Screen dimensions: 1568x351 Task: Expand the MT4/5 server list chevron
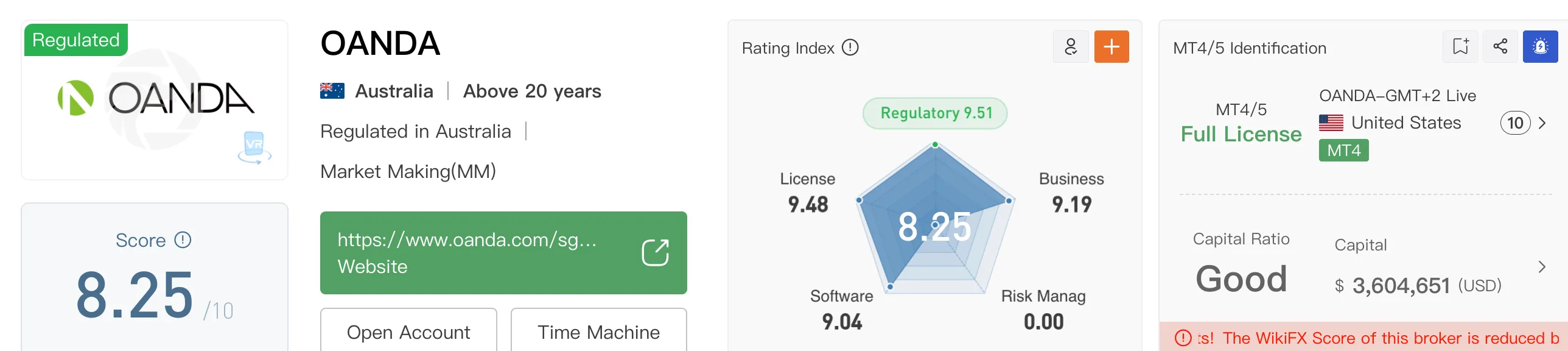(x=1542, y=123)
